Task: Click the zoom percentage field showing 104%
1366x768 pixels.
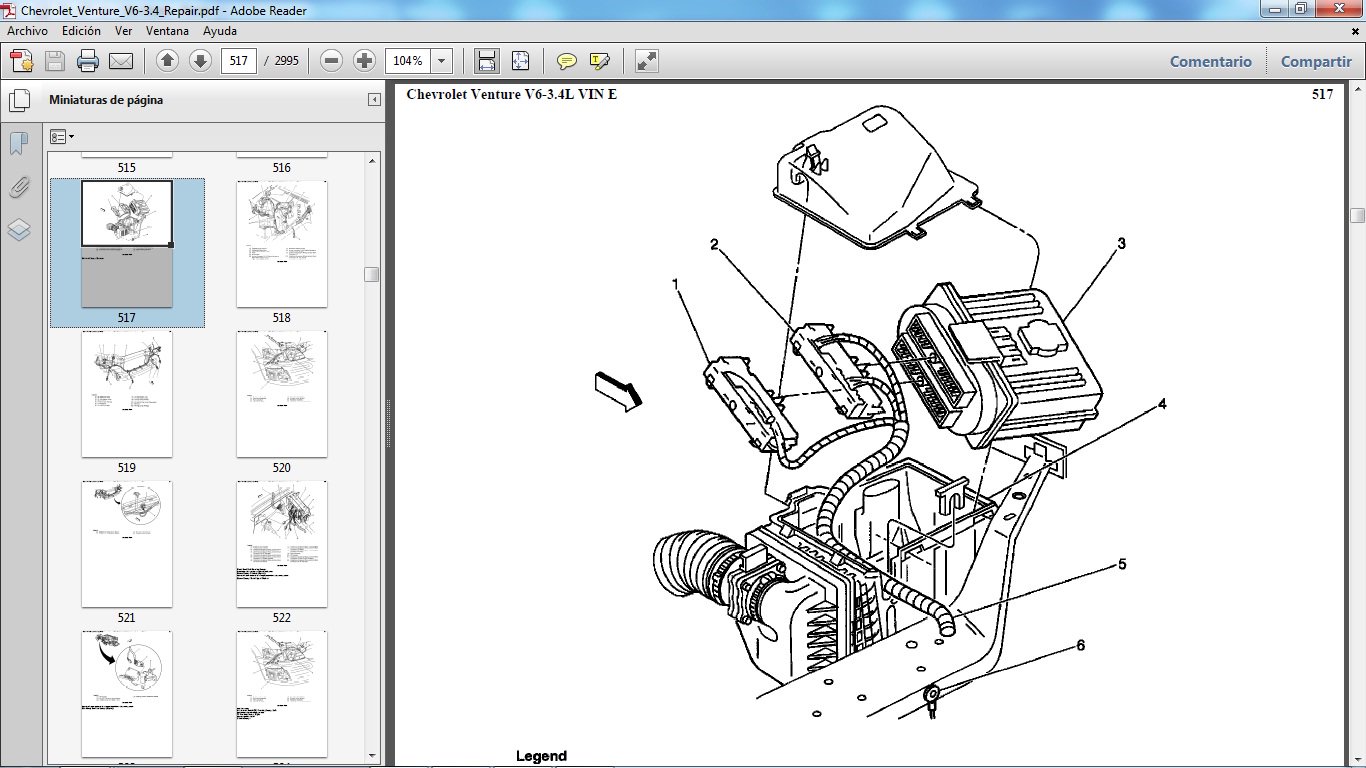Action: coord(408,61)
